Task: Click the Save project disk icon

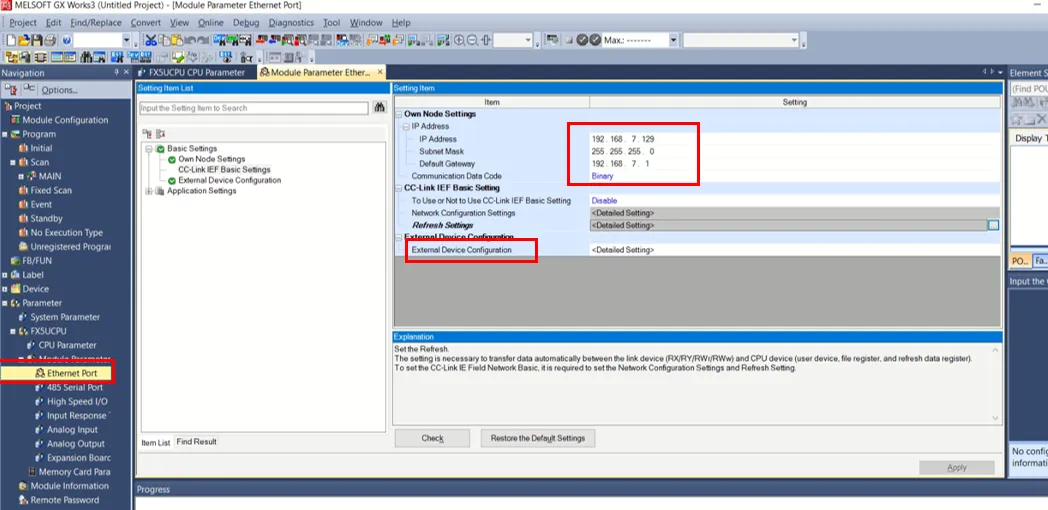Action: tap(37, 40)
